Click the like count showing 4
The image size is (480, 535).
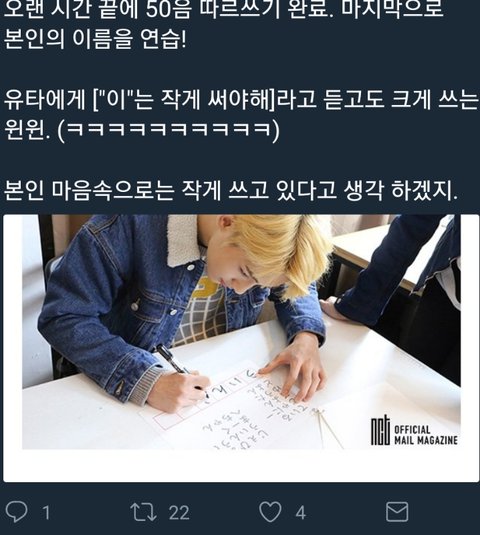pos(301,513)
